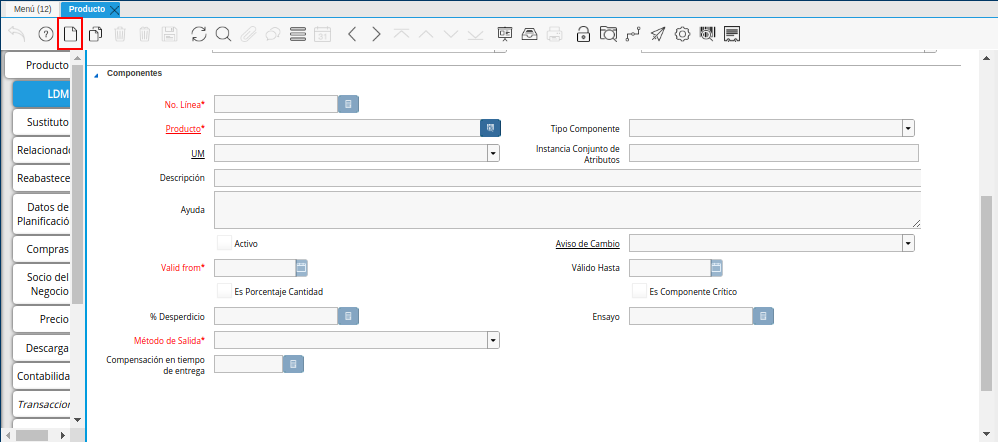998x442 pixels.
Task: Switch to the Menú (12) tab
Action: click(32, 9)
